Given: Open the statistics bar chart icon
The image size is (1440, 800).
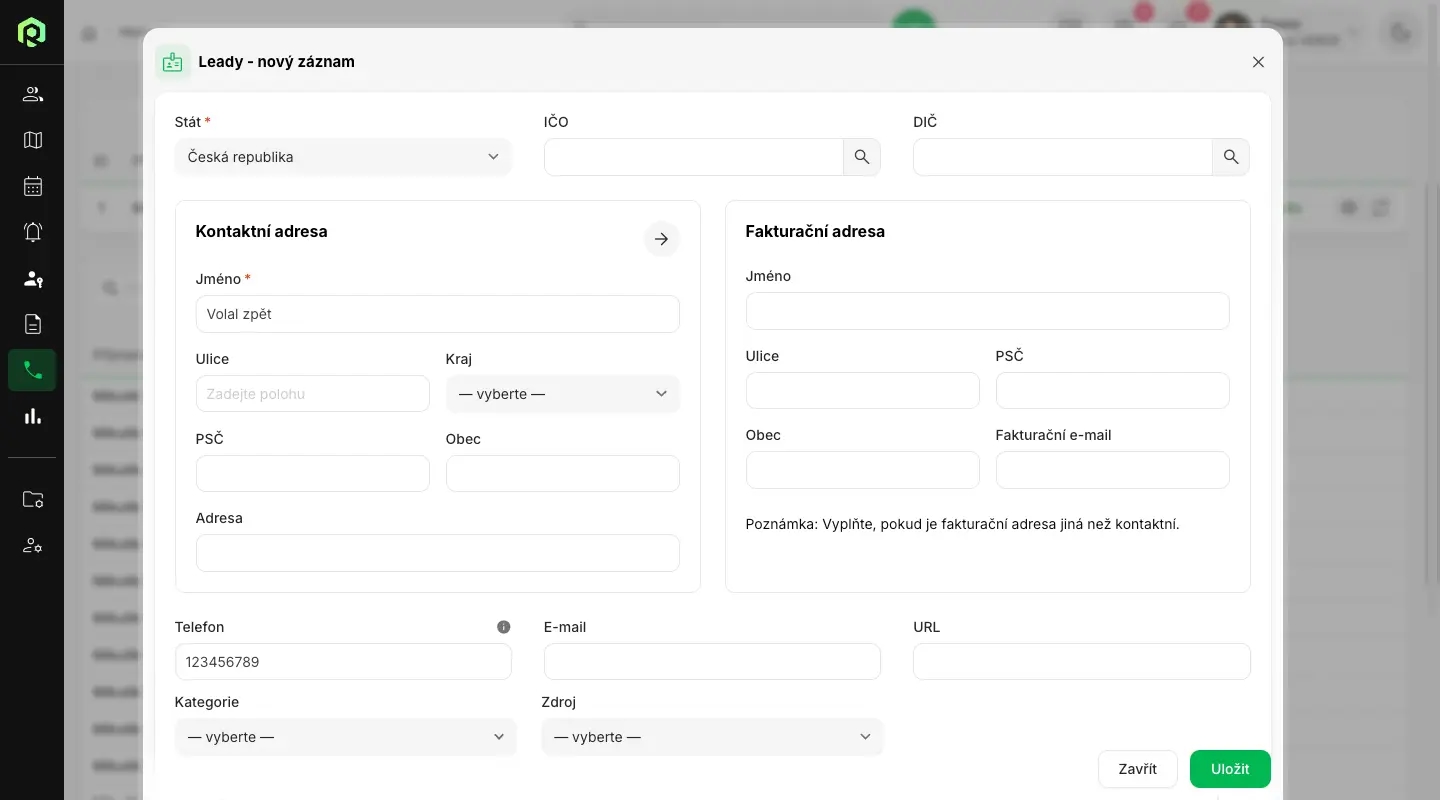Looking at the screenshot, I should [32, 416].
